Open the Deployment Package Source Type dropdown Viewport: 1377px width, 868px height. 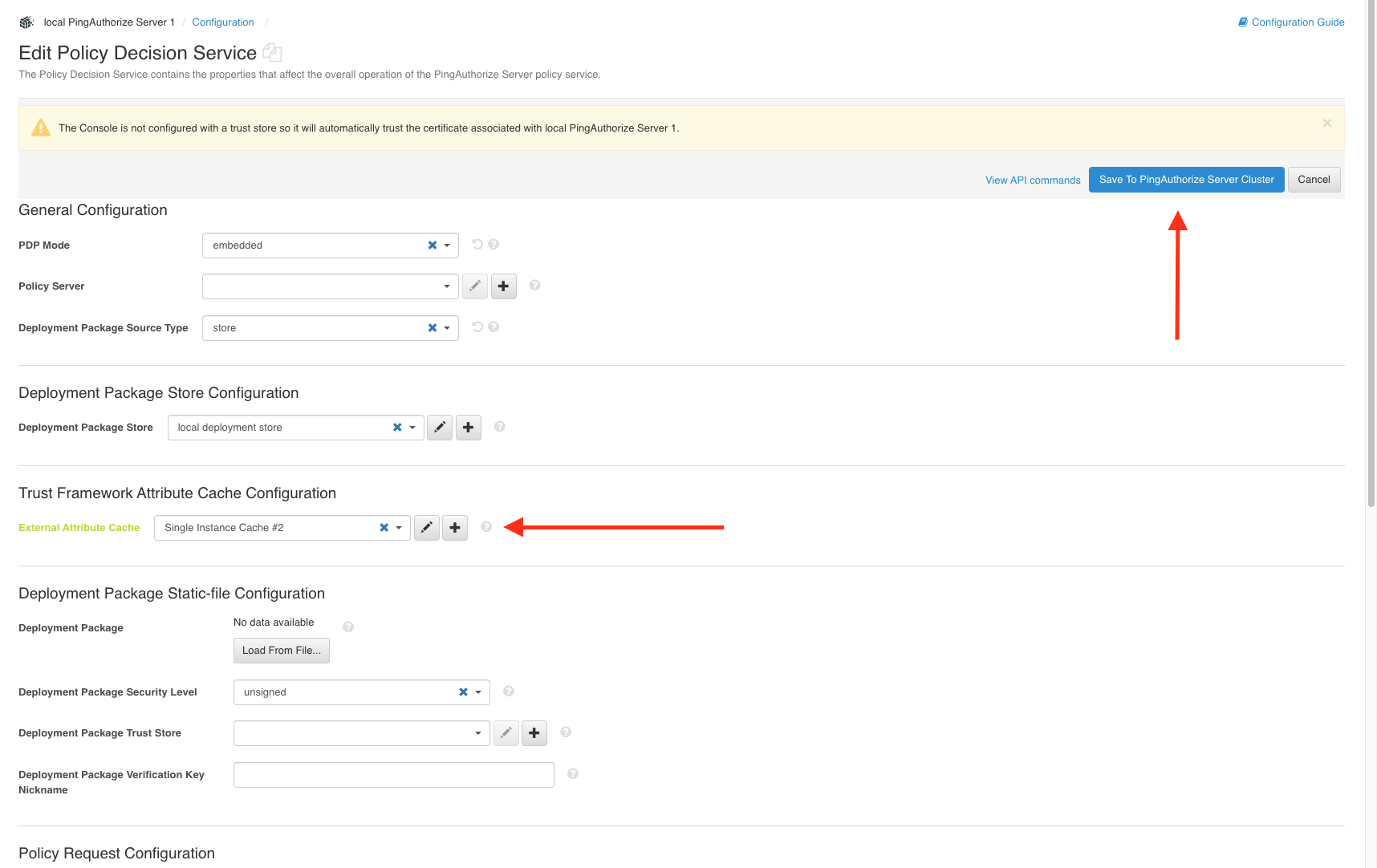pyautogui.click(x=447, y=328)
